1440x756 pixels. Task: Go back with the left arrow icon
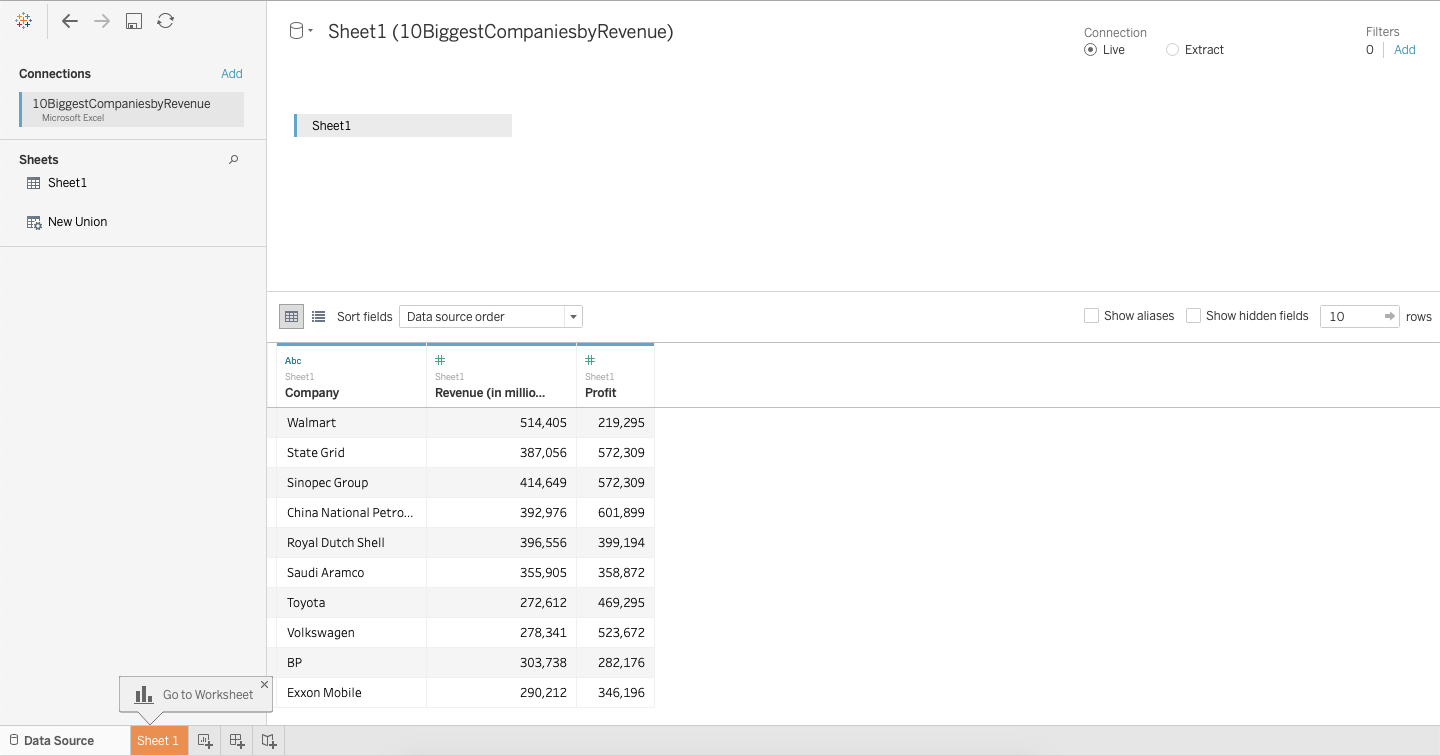pyautogui.click(x=69, y=20)
